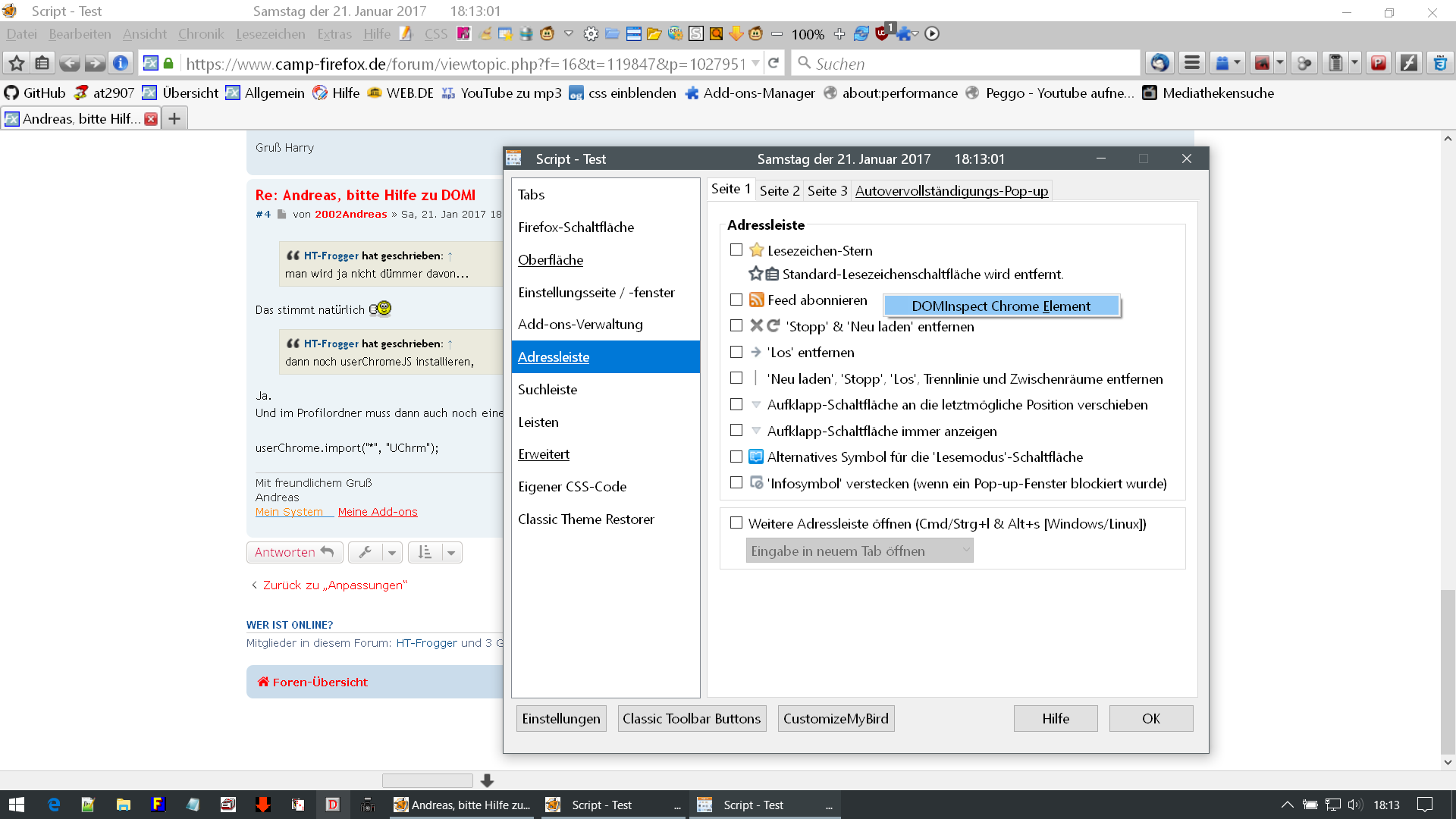Open the hamburger menu button
The image size is (1456, 819).
point(1192,64)
